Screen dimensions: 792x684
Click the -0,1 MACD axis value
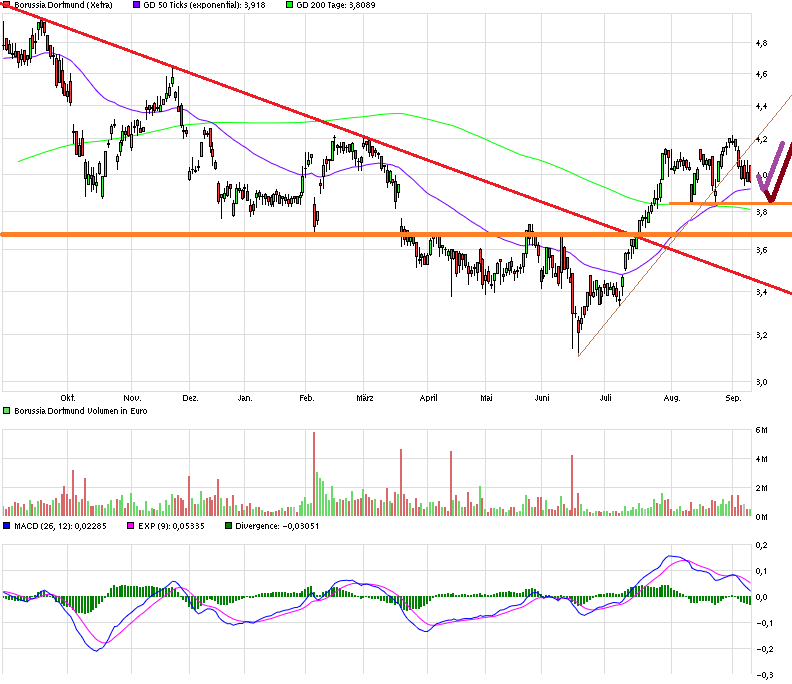tap(764, 623)
